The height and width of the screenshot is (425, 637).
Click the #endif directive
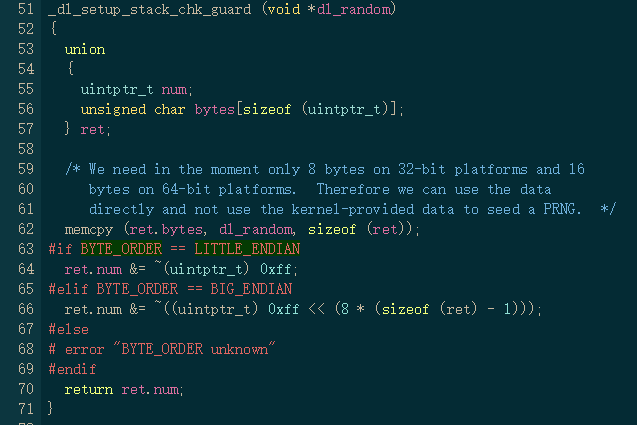[x=72, y=368]
